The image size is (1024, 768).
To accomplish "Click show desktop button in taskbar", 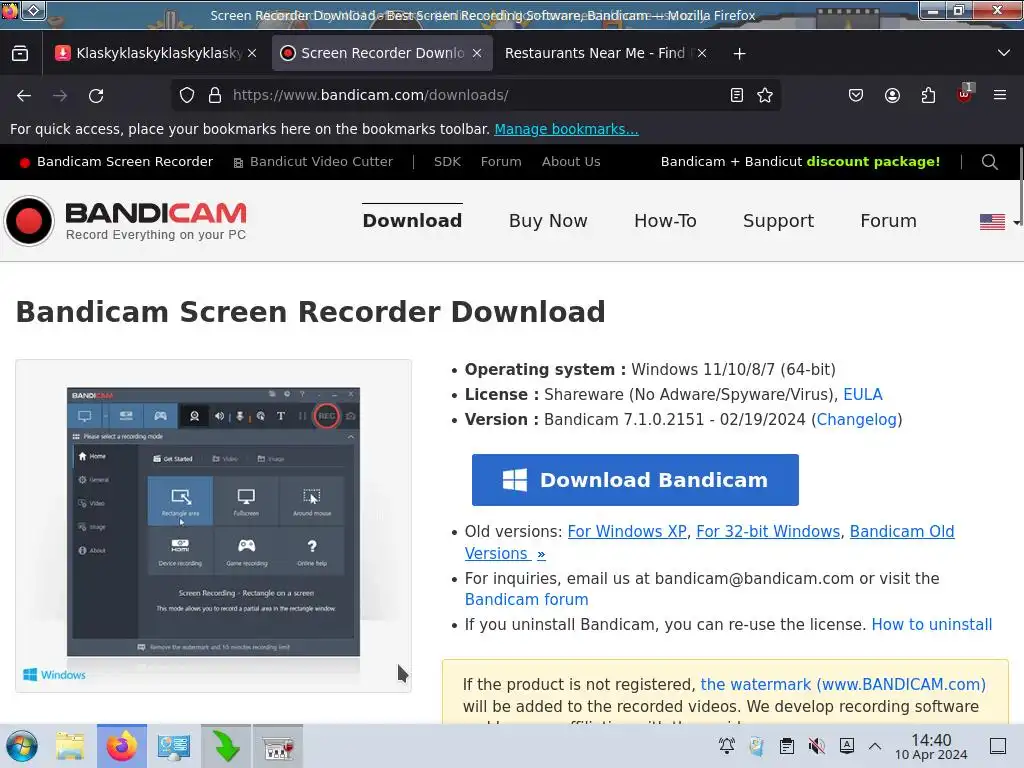I will coord(998,746).
